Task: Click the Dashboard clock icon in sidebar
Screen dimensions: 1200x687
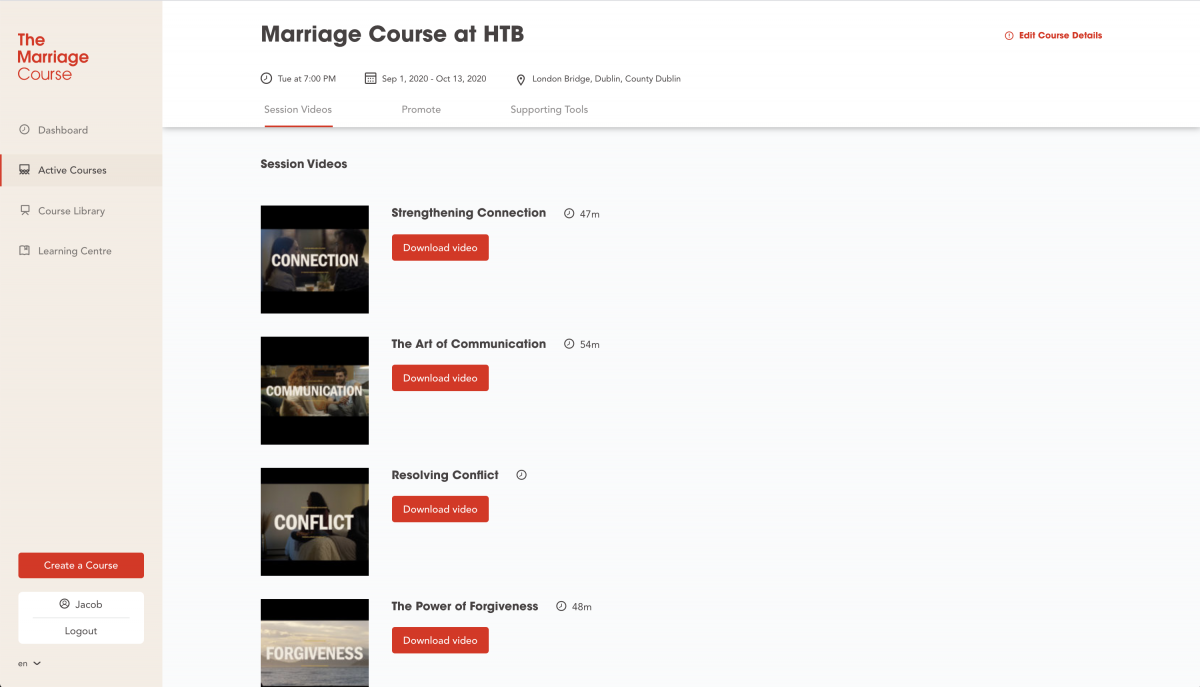Action: coord(25,130)
